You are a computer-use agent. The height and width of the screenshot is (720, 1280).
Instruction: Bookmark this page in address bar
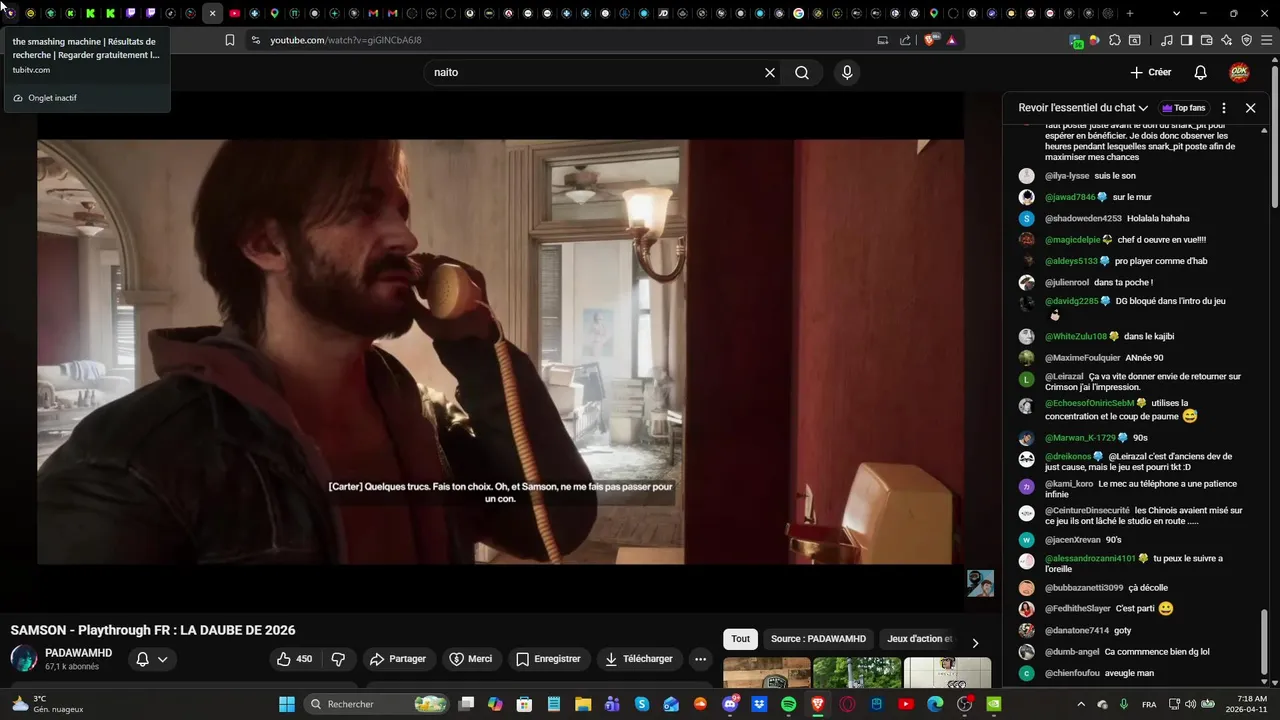[x=229, y=40]
